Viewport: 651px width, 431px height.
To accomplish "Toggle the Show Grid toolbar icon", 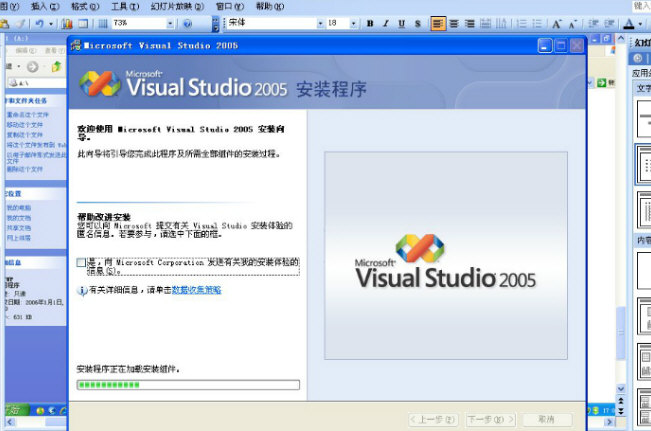I will coord(103,24).
